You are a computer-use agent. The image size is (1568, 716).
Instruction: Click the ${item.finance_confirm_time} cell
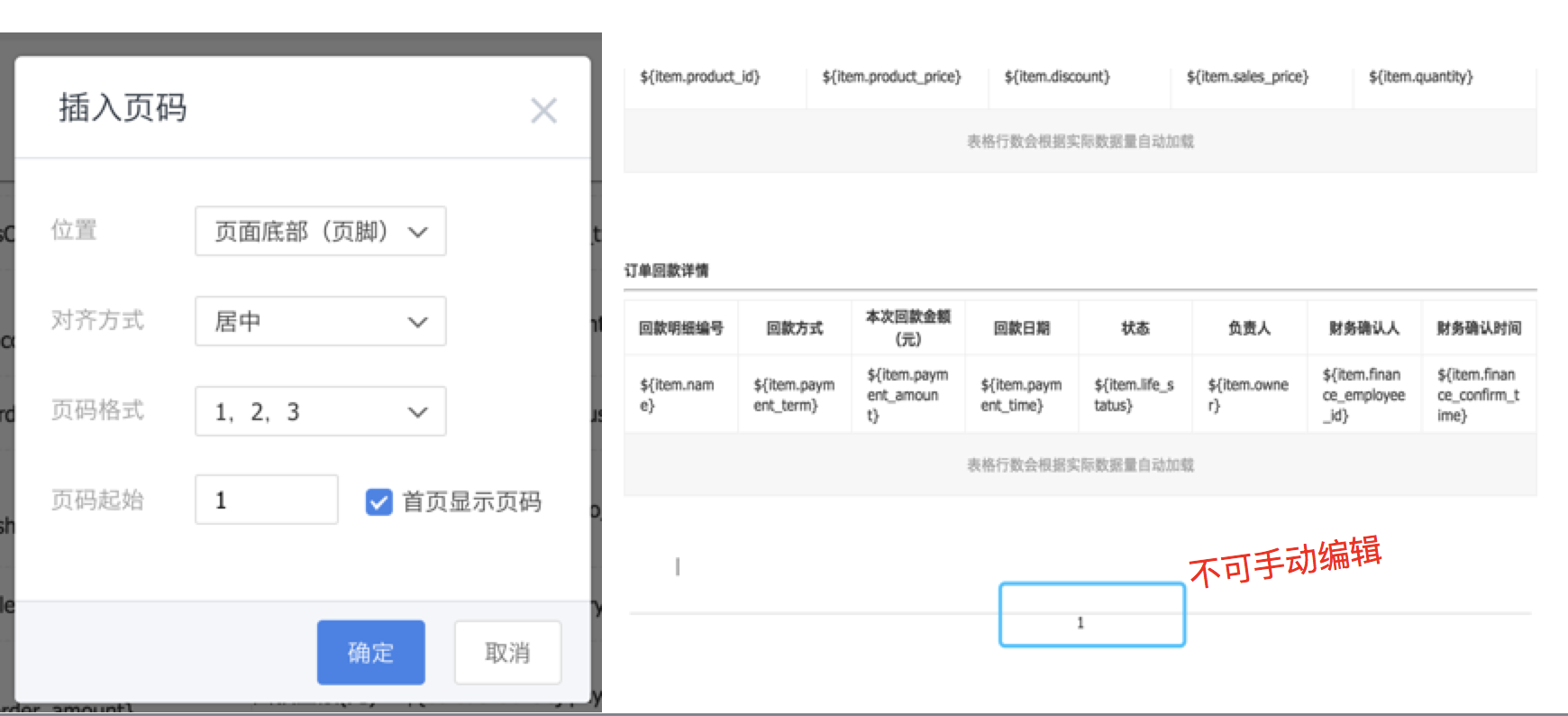click(1480, 395)
